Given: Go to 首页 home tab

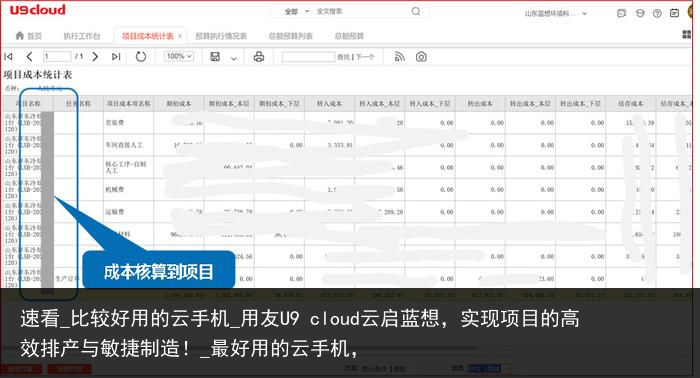Looking at the screenshot, I should click(29, 36).
